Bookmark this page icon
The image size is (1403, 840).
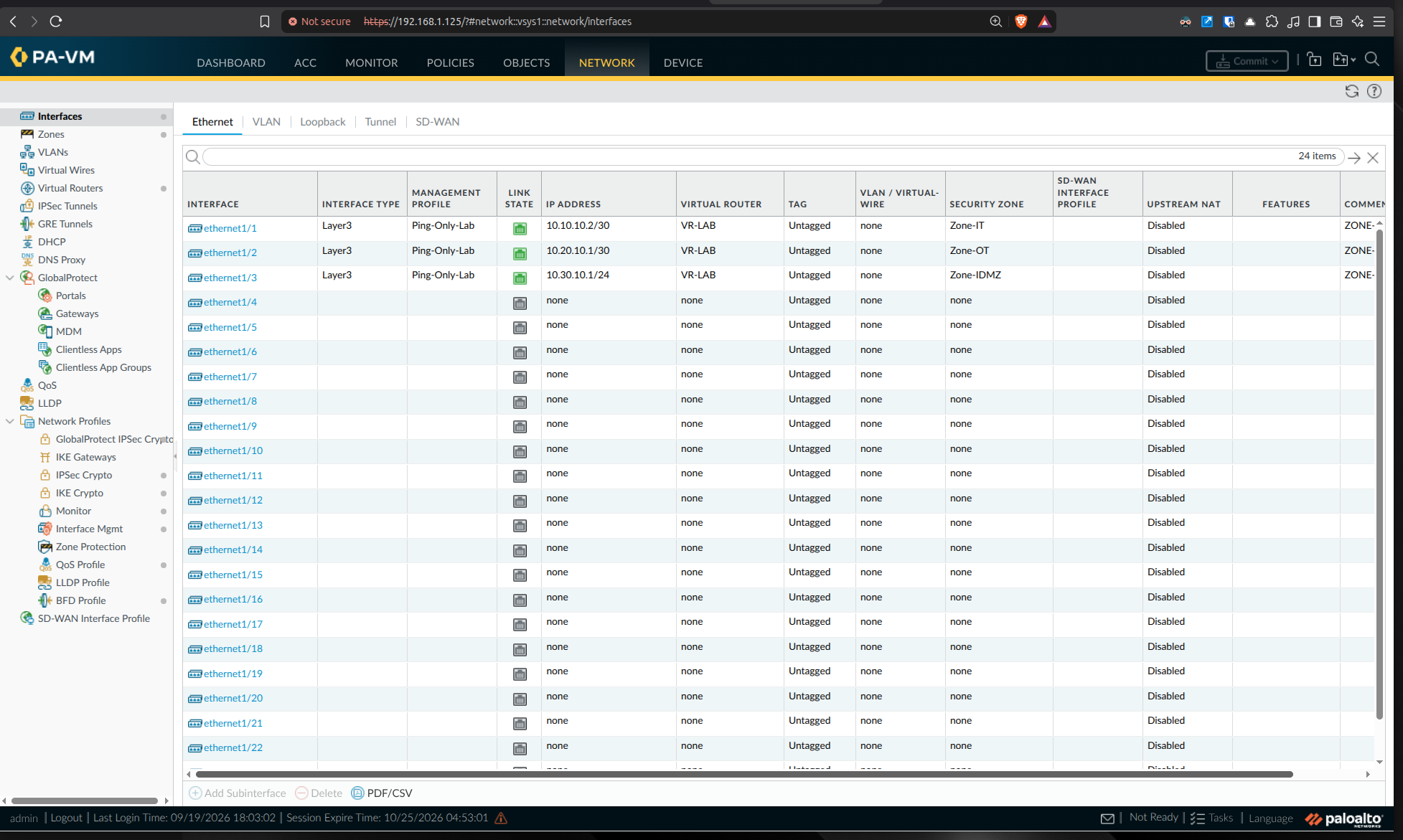[x=265, y=22]
